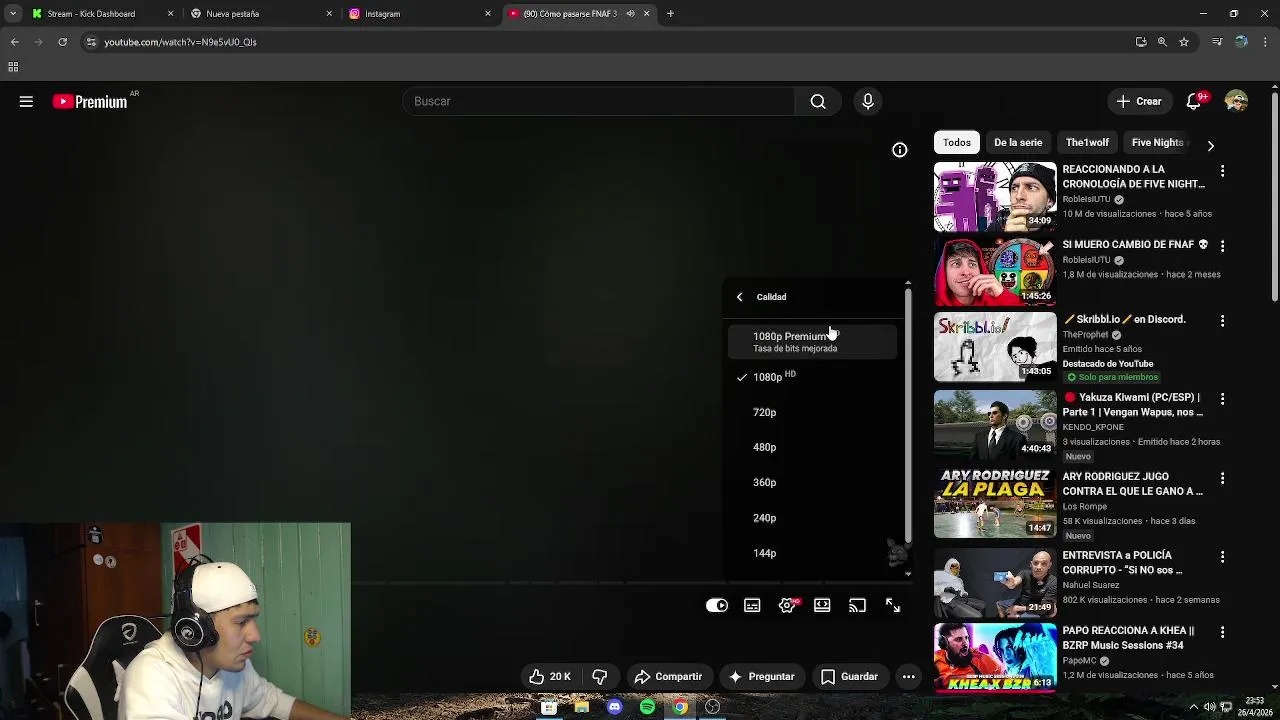This screenshot has height=720, width=1280.
Task: Click the Crear button
Action: point(1139,101)
